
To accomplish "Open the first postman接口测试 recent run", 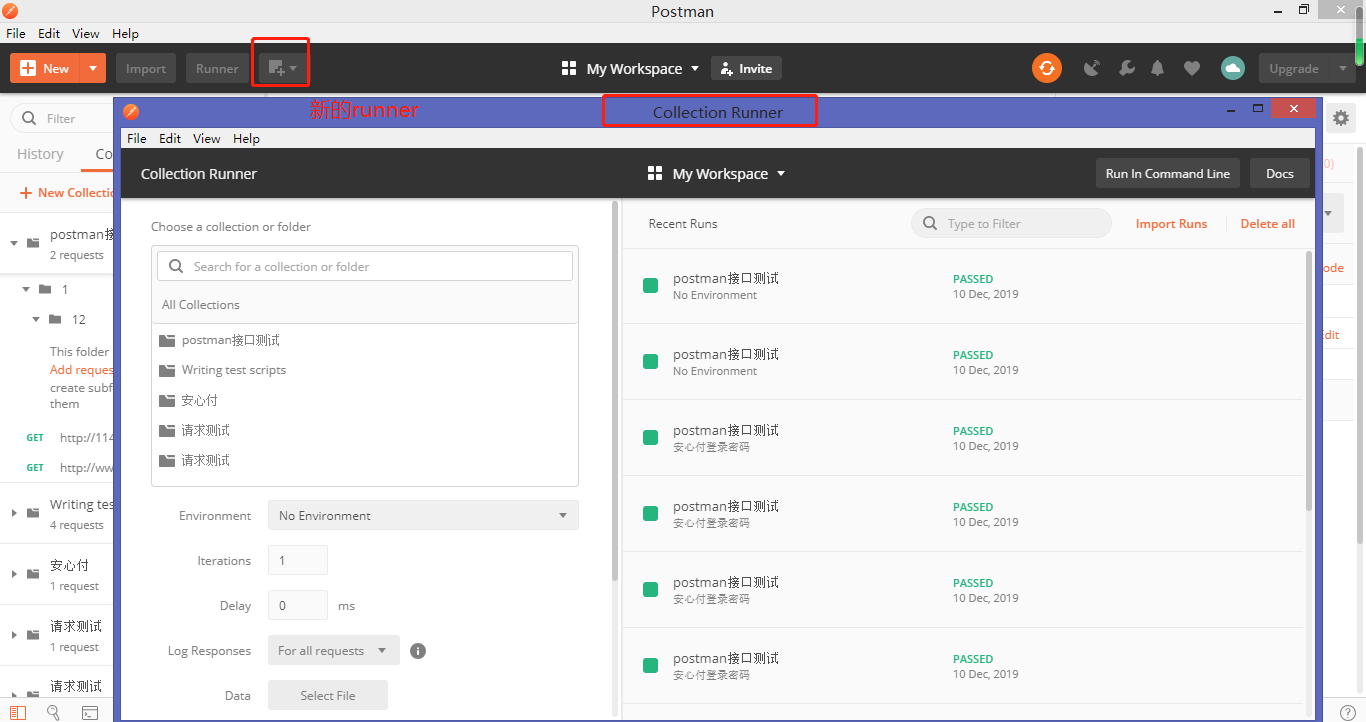I will pos(964,286).
